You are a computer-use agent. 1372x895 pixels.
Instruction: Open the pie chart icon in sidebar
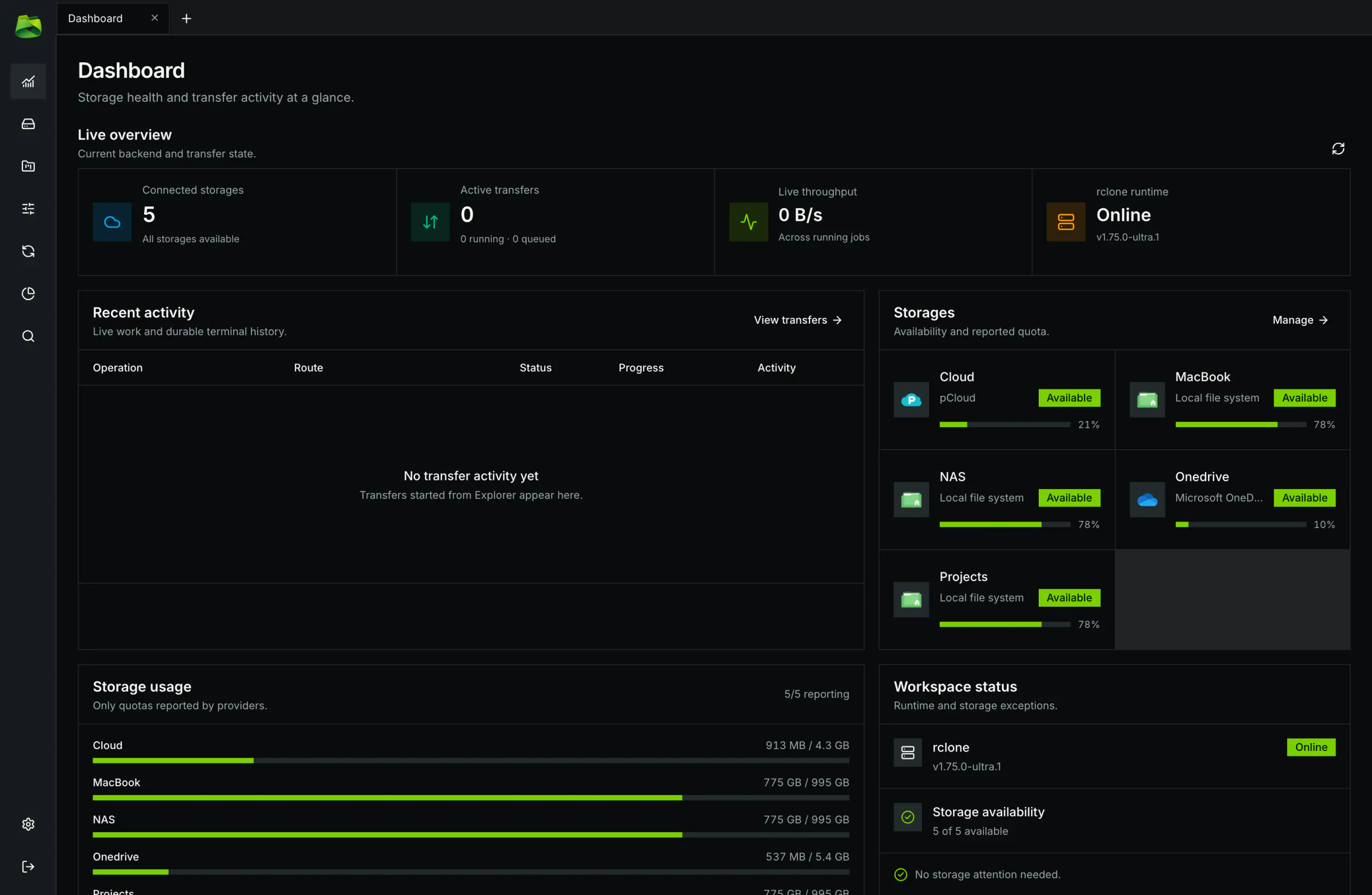point(28,293)
